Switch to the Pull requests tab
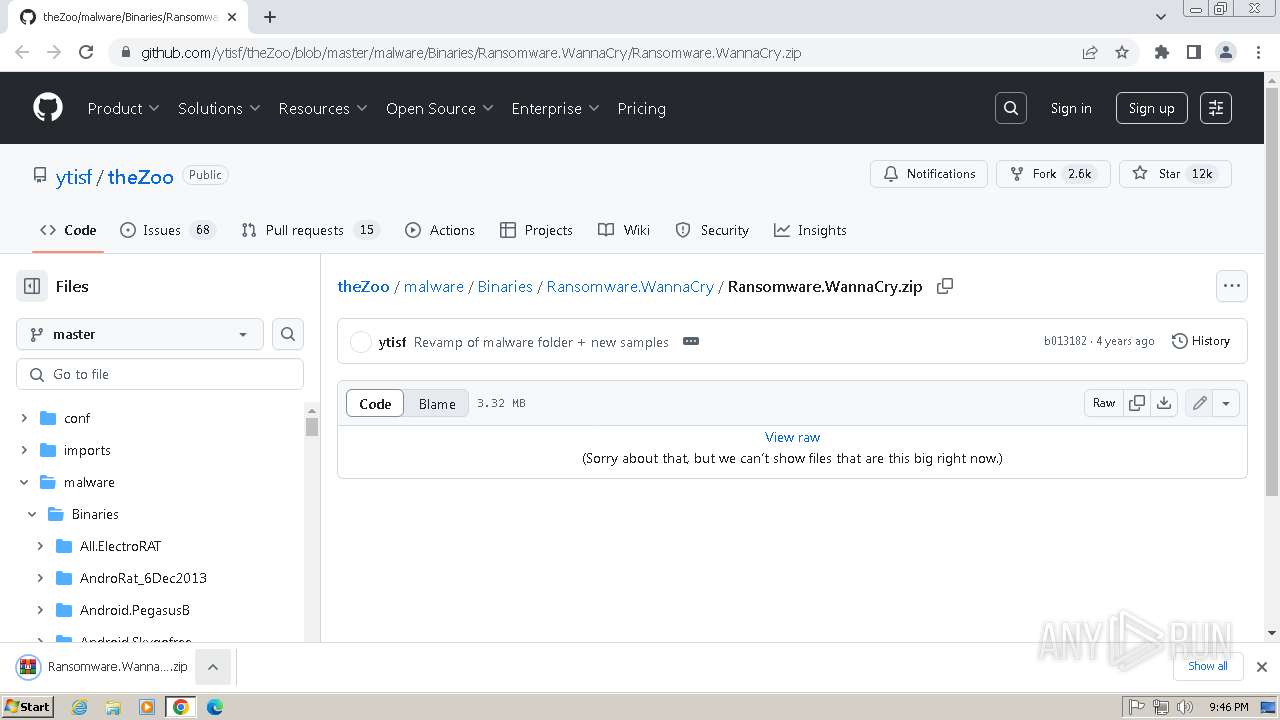The image size is (1280, 720). [309, 230]
